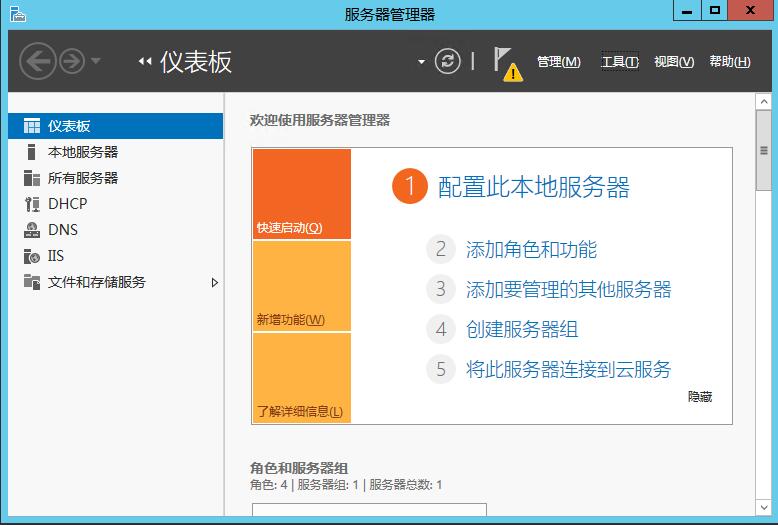Open the 视图(V) menu
Image resolution: width=778 pixels, height=525 pixels.
[x=673, y=62]
